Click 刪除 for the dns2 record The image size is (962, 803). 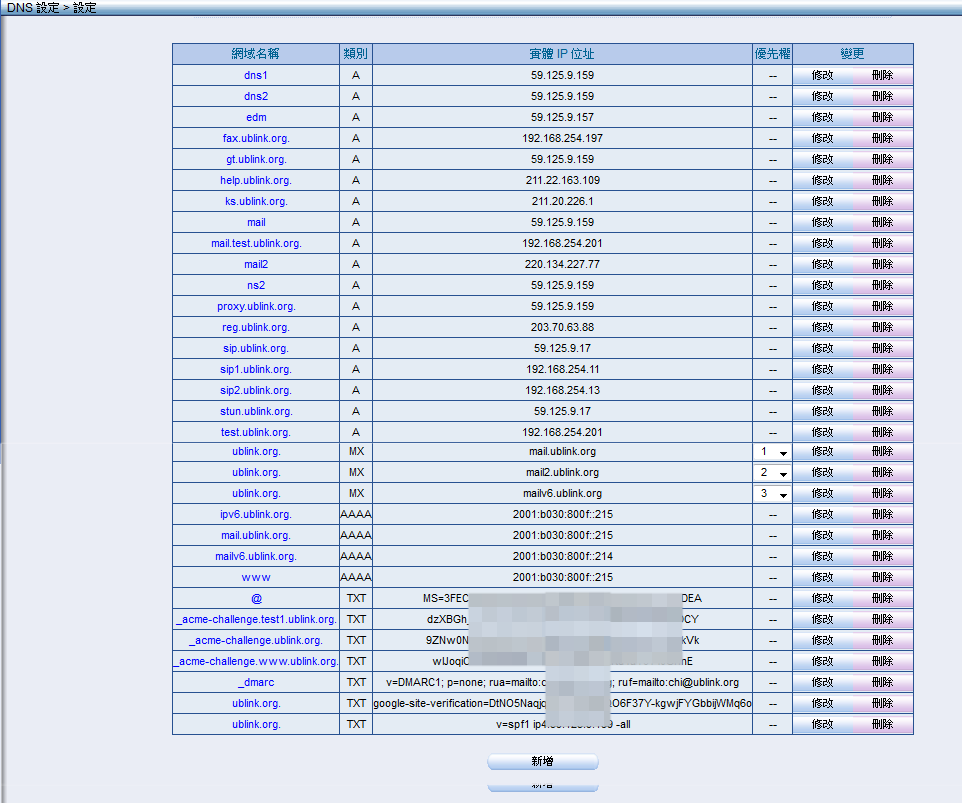[882, 96]
